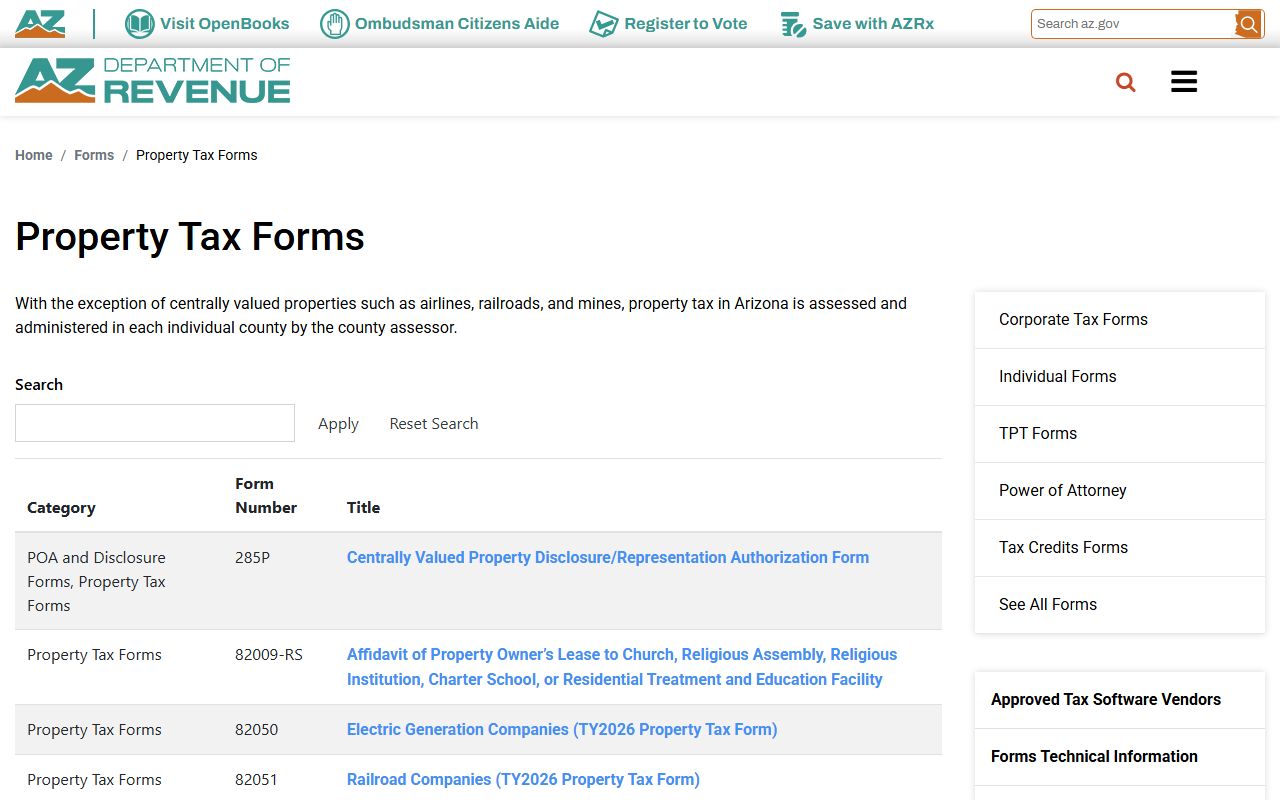
Task: Click the OpenBooks book icon
Action: (x=140, y=24)
